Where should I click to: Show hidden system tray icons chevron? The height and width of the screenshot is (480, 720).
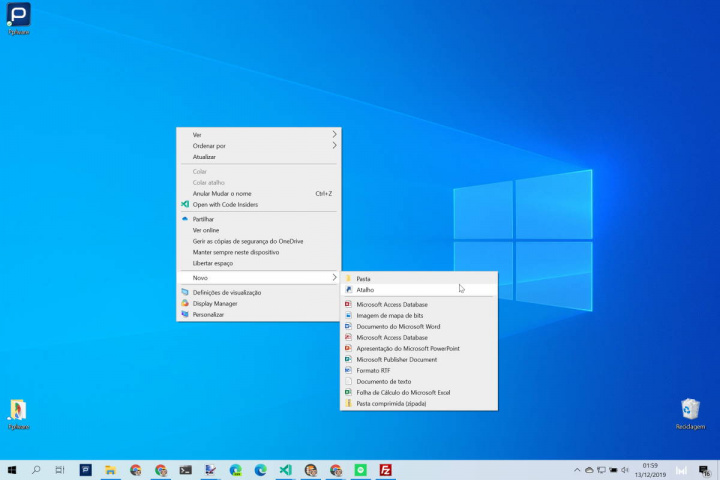click(x=577, y=470)
